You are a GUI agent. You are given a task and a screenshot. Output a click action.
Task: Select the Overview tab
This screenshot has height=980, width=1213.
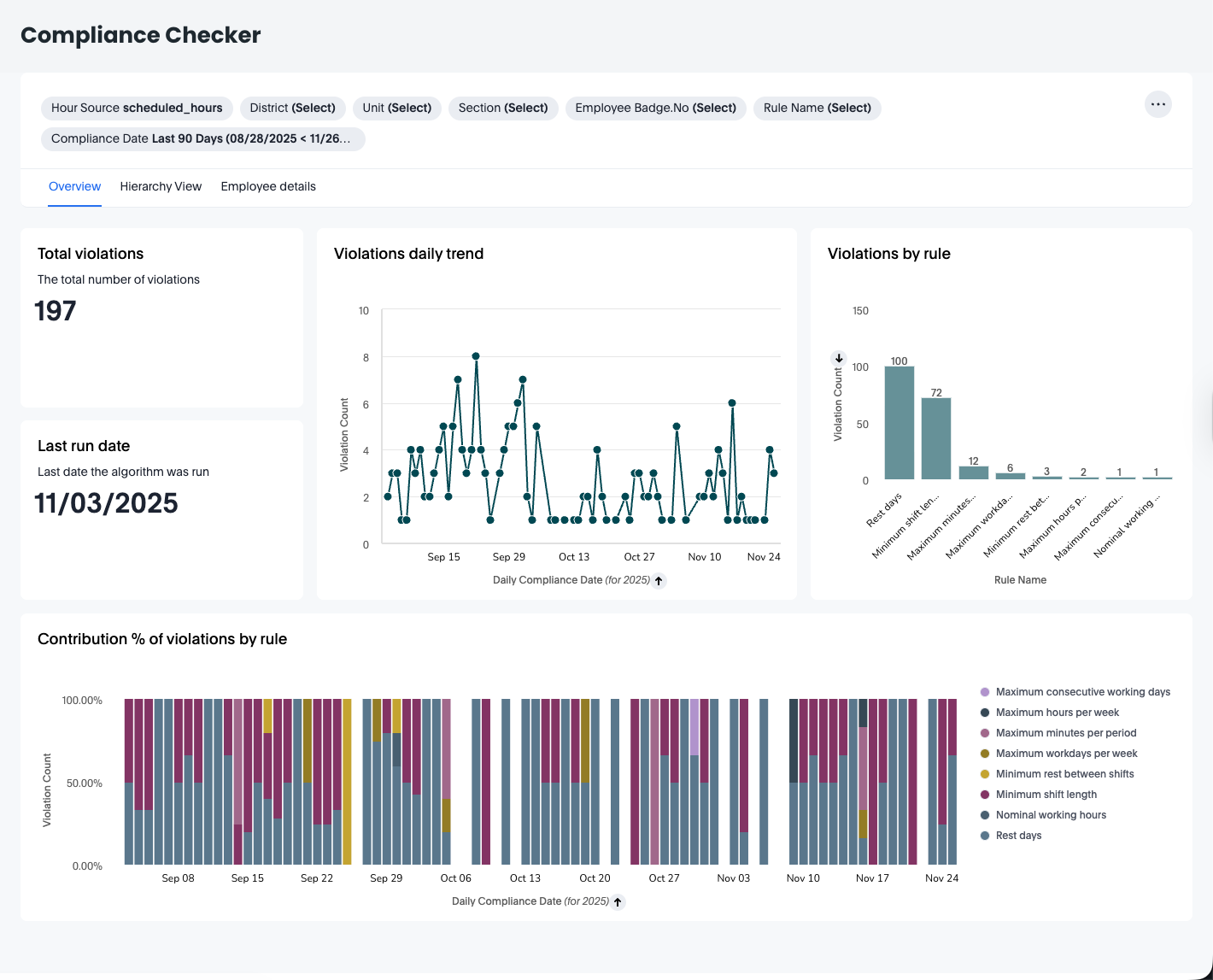click(74, 186)
